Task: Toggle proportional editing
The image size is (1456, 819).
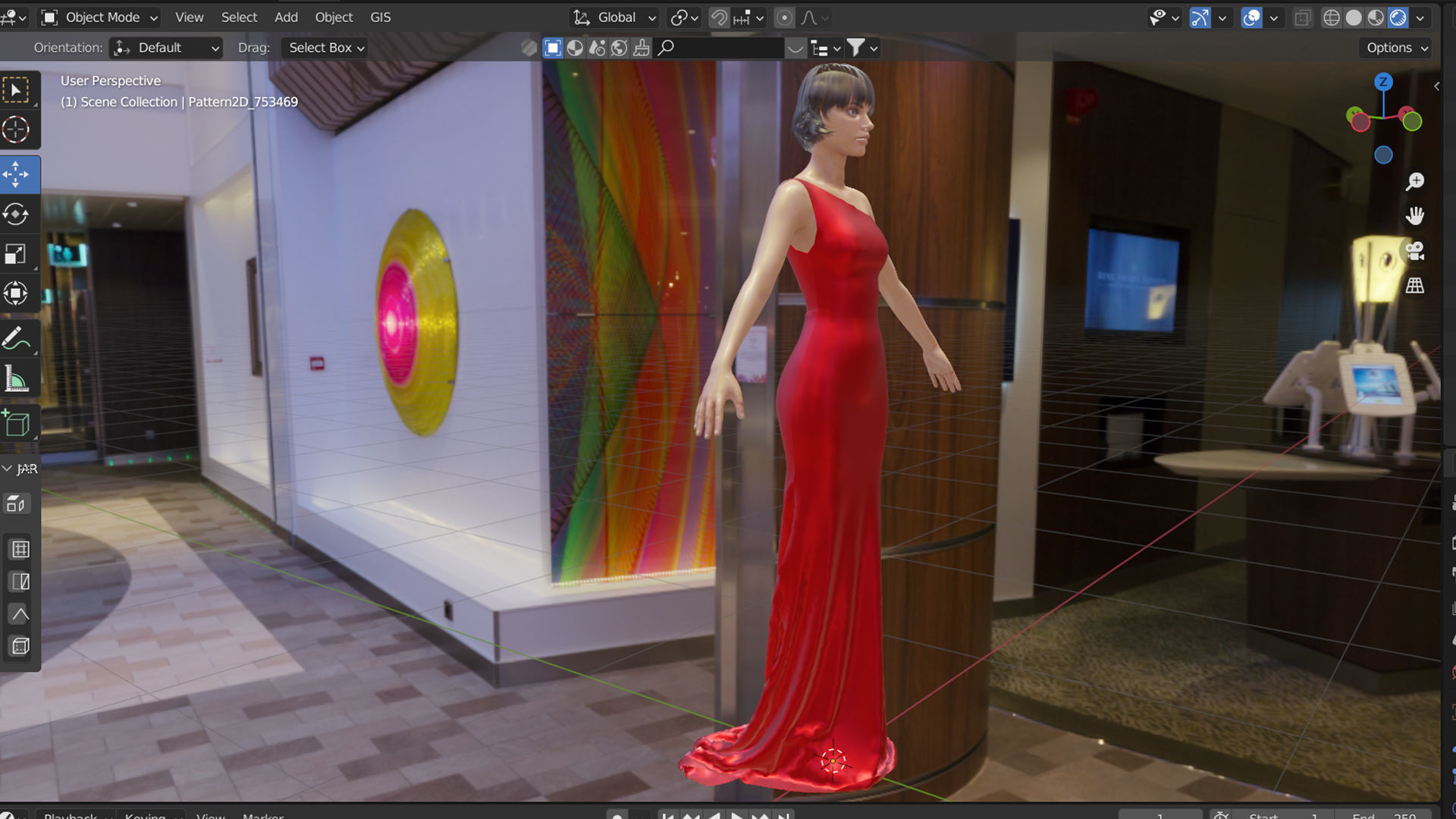Action: (x=785, y=17)
